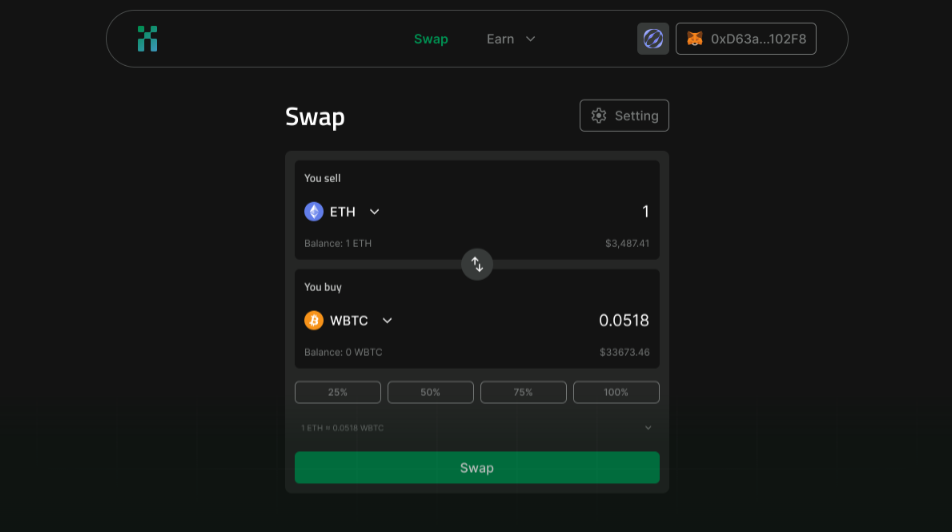This screenshot has height=532, width=952.
Task: Expand the 1 ETH = 0.0518 WBTC rate details
Action: 648,428
